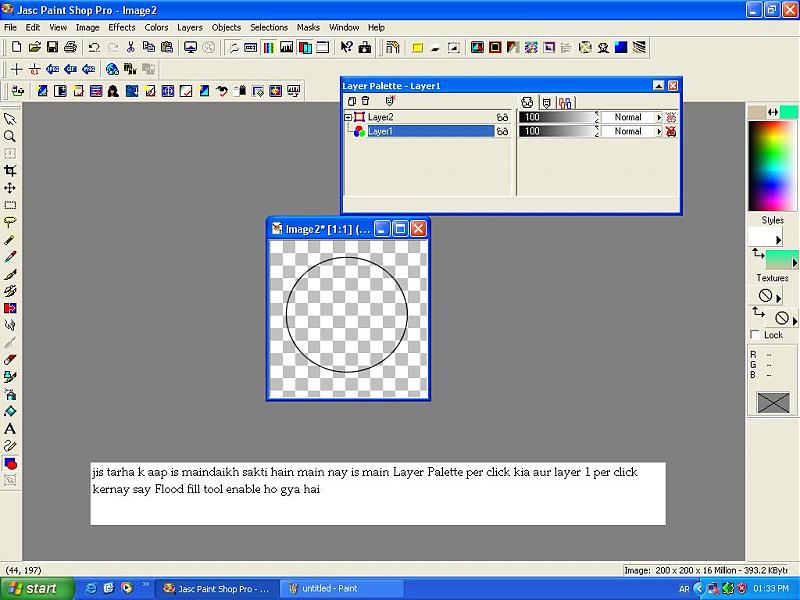800x600 pixels.
Task: Select the Text tool
Action: coord(10,428)
